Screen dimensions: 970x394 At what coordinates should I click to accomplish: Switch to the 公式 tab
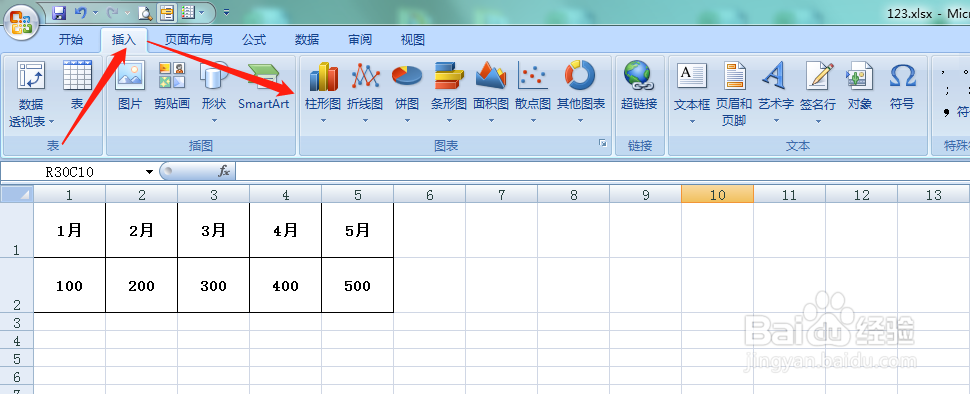click(x=254, y=40)
